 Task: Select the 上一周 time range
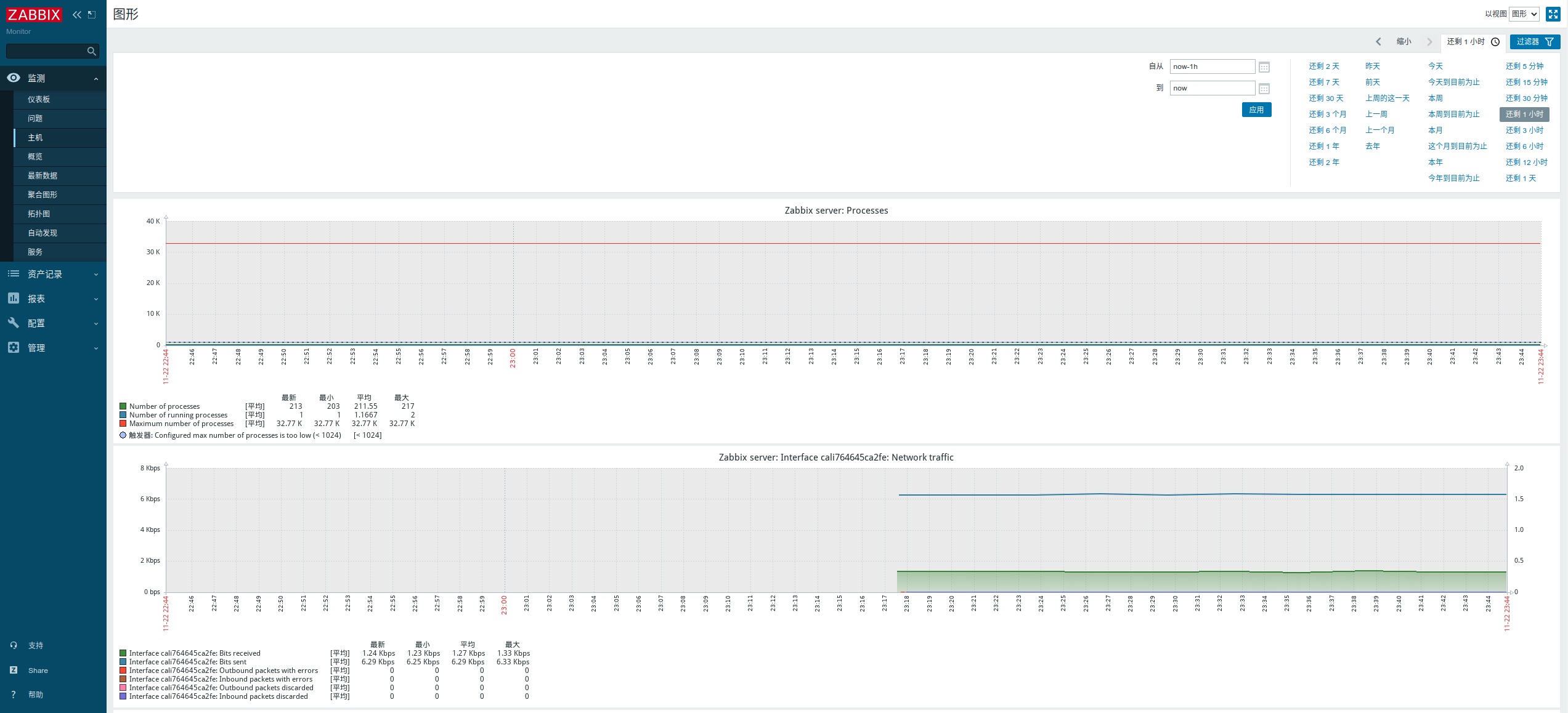point(1376,114)
